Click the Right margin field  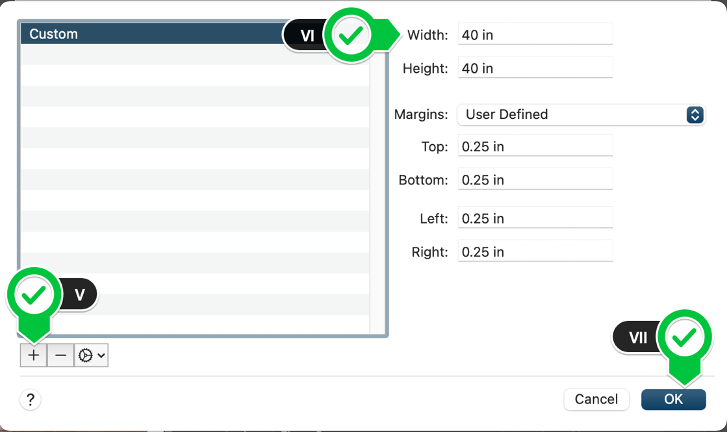pyautogui.click(x=535, y=251)
